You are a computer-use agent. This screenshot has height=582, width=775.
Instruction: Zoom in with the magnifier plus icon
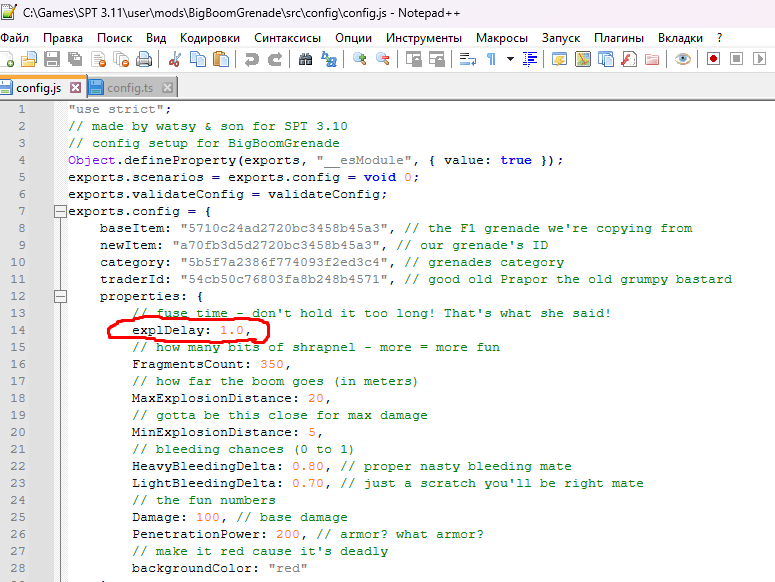pos(359,59)
